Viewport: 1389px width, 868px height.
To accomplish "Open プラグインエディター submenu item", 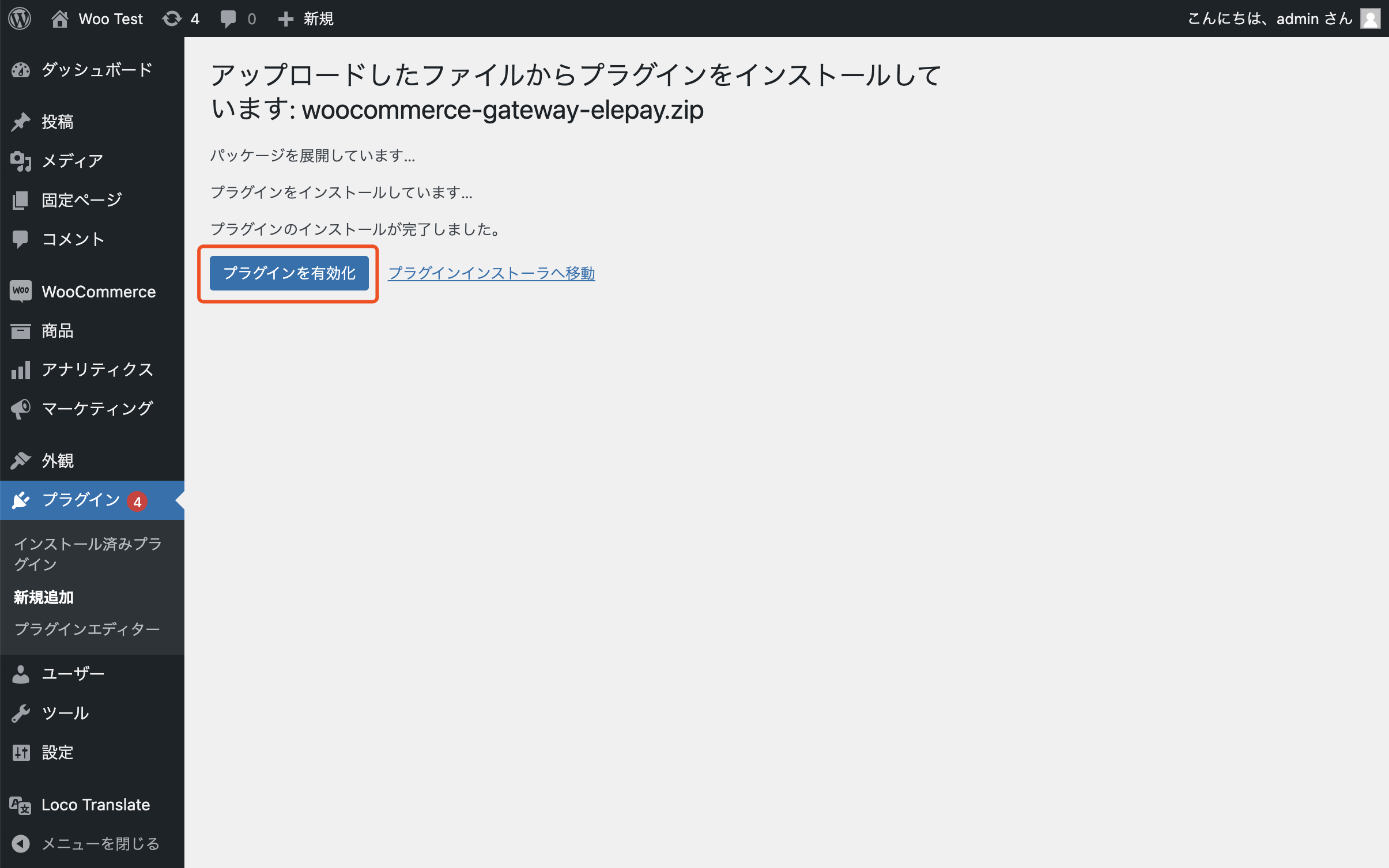I will coord(86,629).
